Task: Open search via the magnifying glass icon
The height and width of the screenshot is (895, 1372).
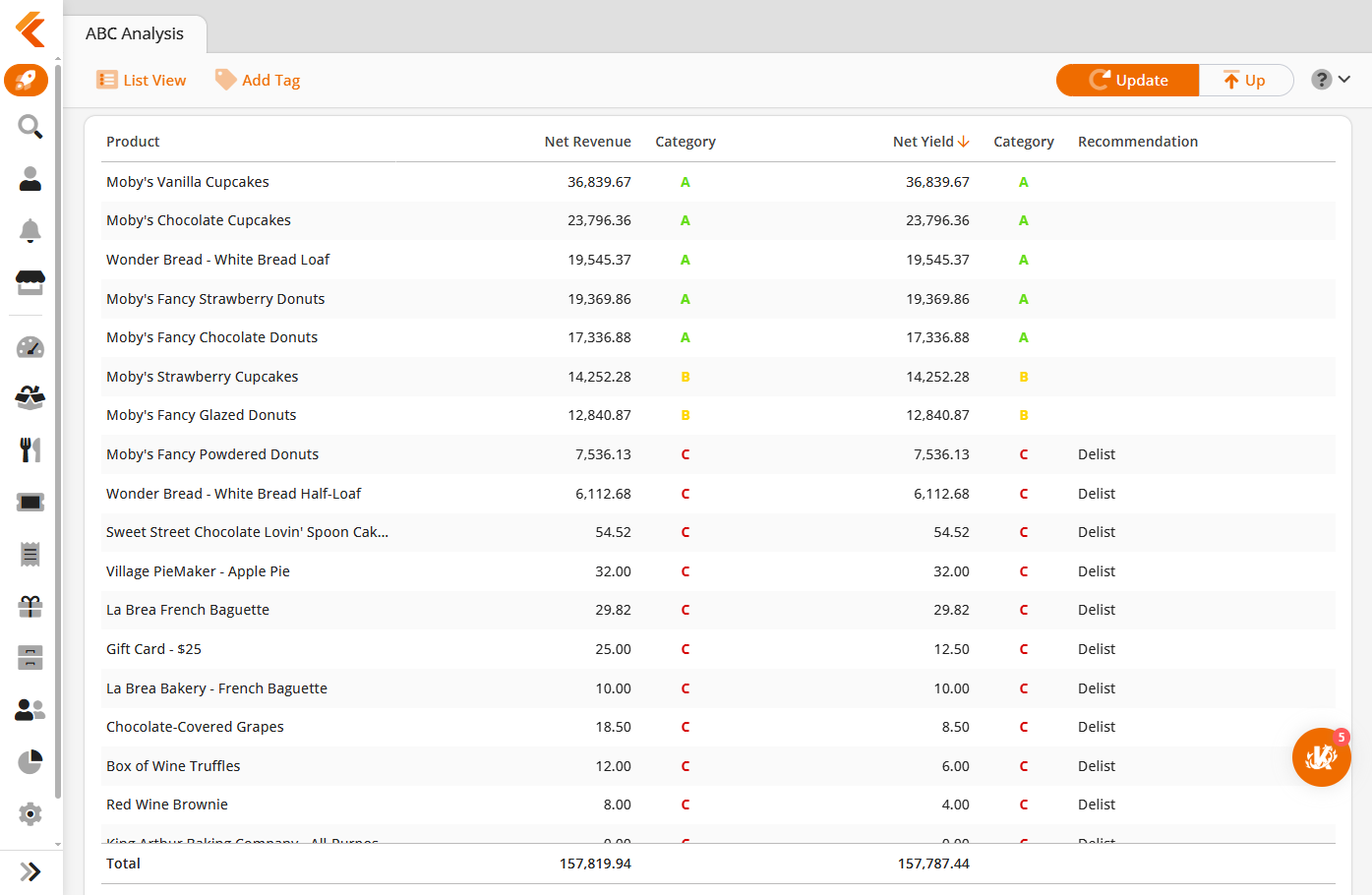Action: click(30, 127)
